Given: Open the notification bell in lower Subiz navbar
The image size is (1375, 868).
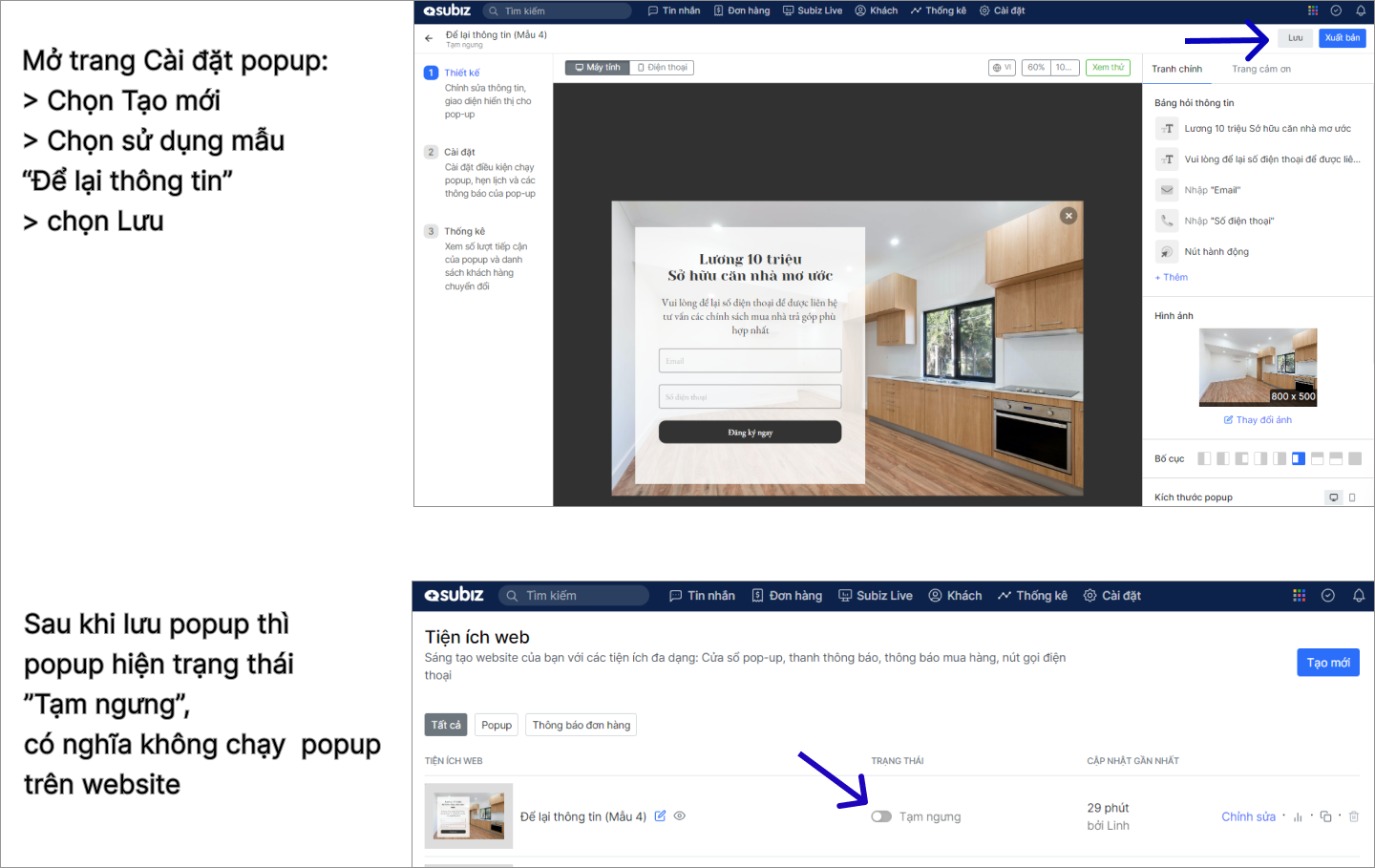Looking at the screenshot, I should point(1358,596).
